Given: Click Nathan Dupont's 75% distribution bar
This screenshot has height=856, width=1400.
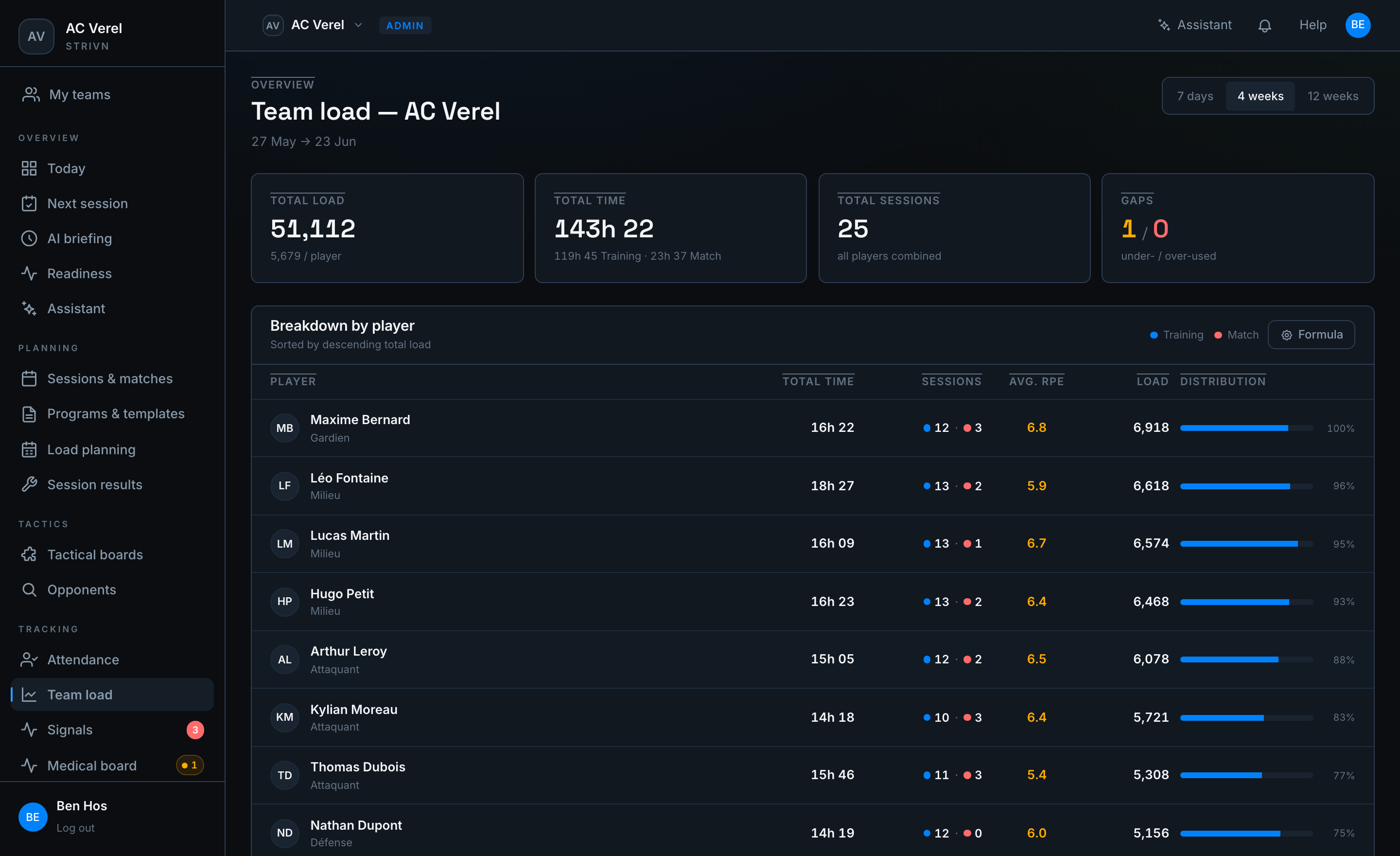Looking at the screenshot, I should (1246, 833).
